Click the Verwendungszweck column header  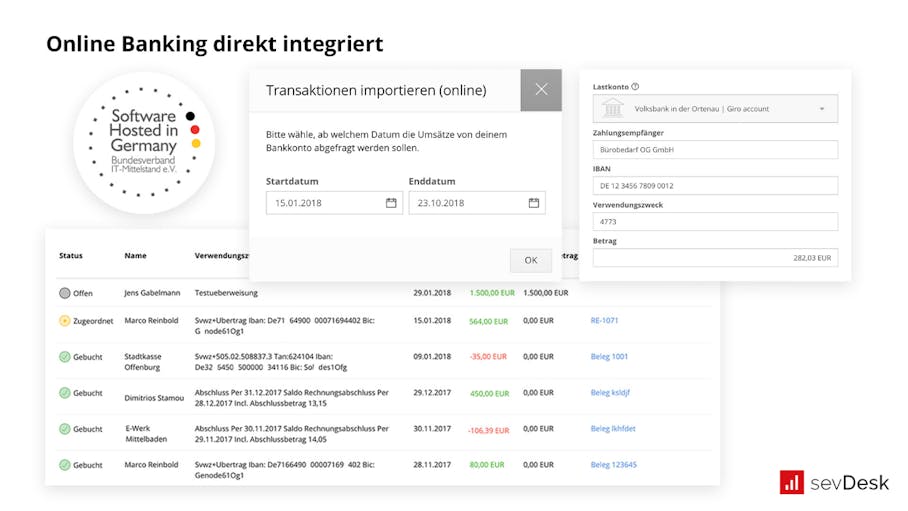(222, 256)
